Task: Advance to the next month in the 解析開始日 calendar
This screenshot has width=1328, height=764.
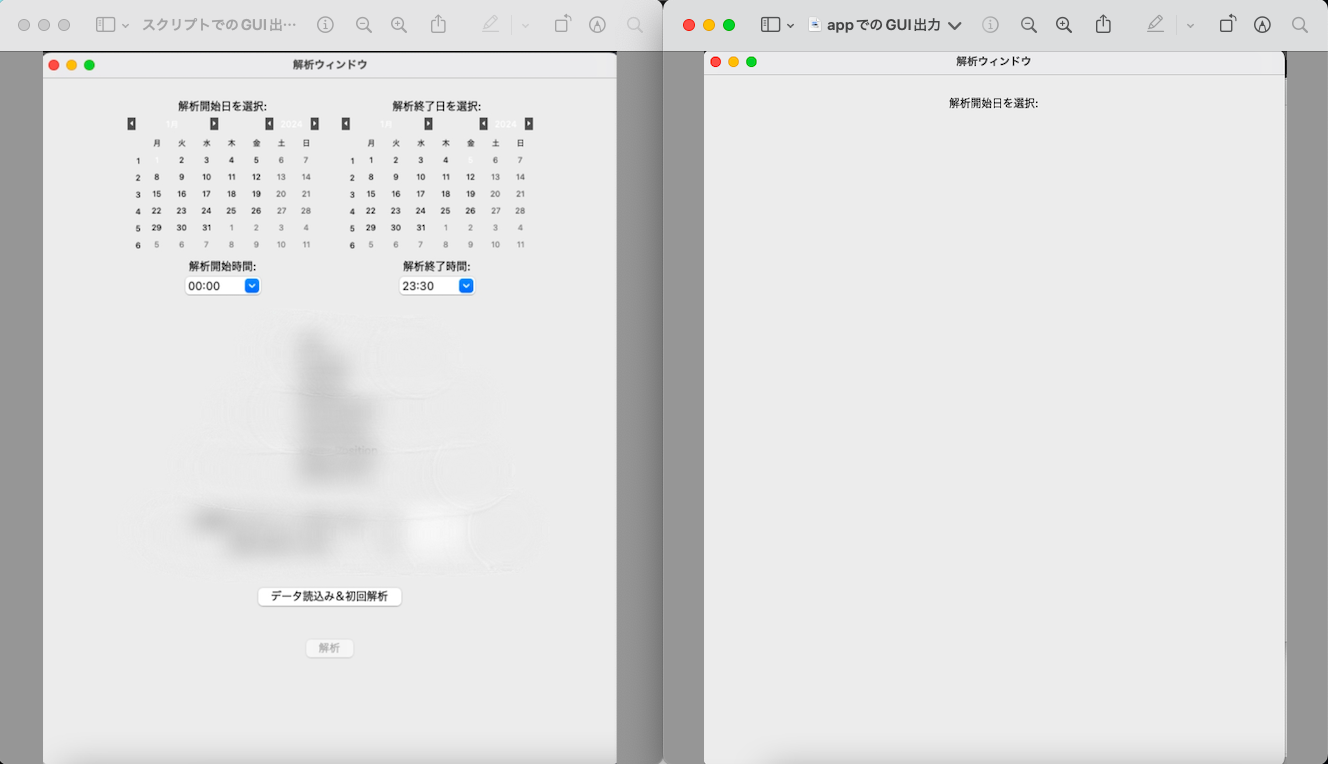Action: click(212, 122)
